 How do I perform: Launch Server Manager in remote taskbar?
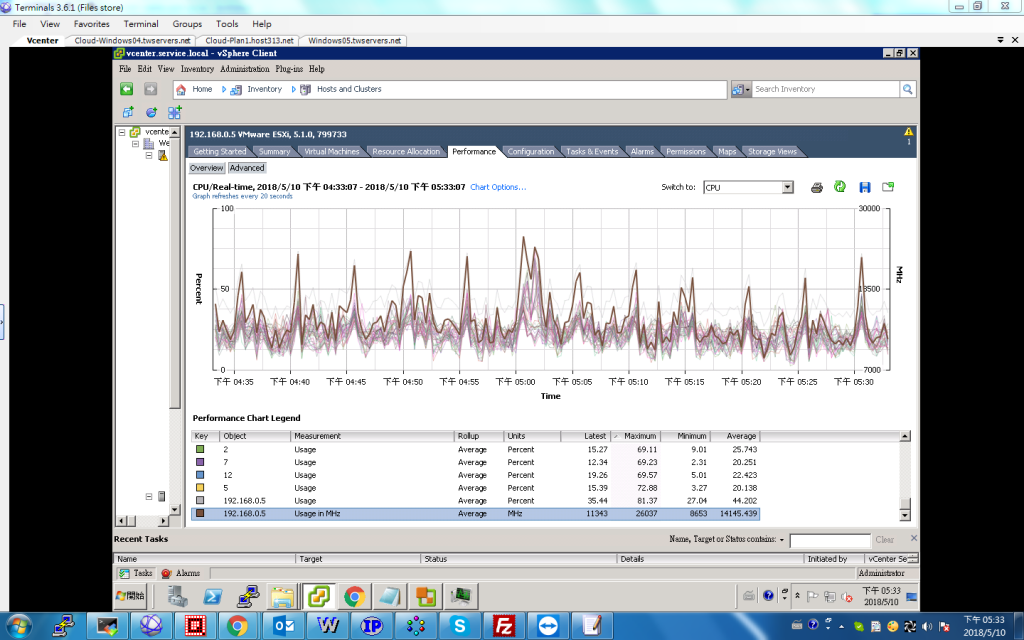coord(177,596)
